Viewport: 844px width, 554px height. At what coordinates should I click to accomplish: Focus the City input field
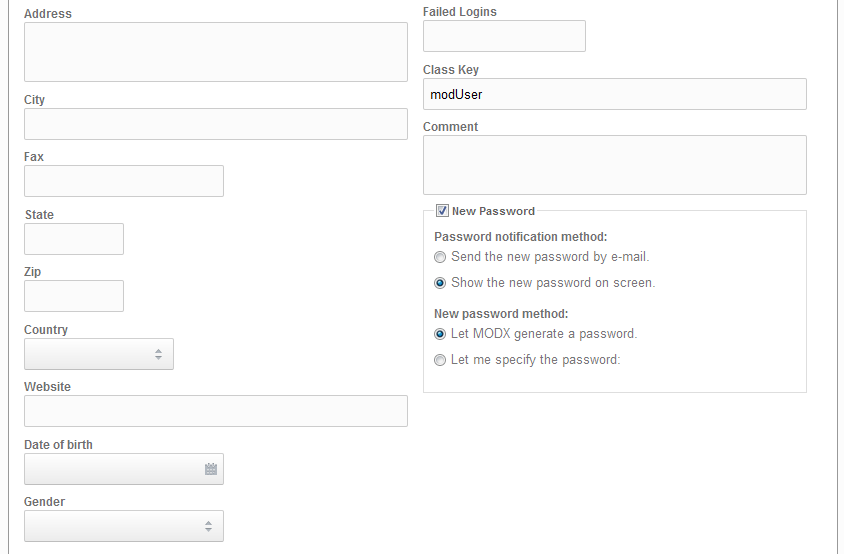pyautogui.click(x=215, y=124)
